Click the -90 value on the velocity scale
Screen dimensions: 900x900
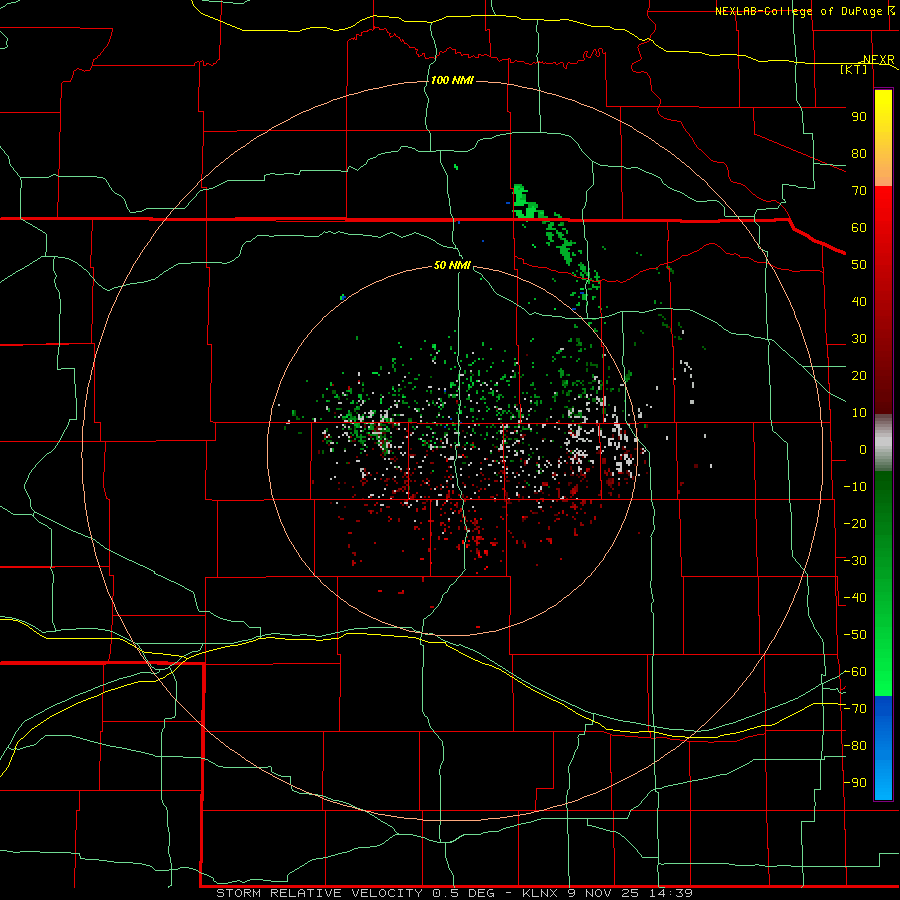(x=855, y=783)
